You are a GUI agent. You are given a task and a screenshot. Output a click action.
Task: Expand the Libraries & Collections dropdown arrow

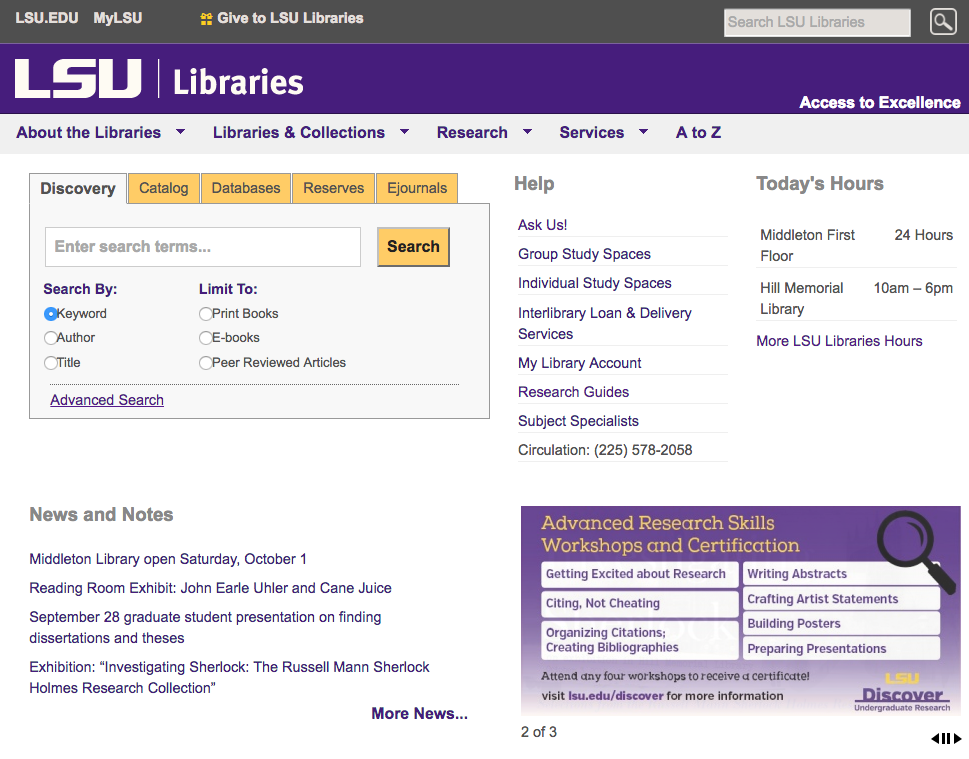[x=405, y=132]
